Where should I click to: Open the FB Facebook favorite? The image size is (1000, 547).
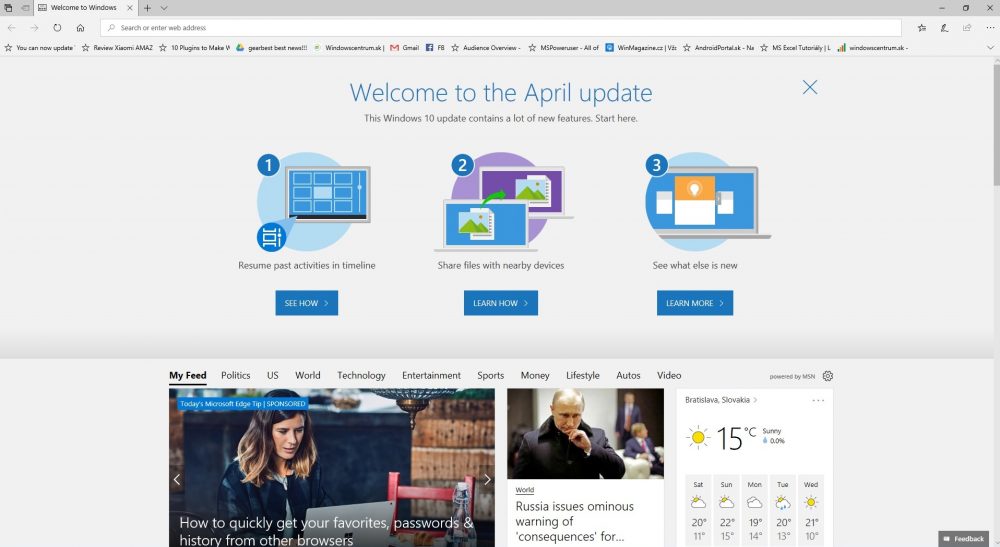(435, 48)
